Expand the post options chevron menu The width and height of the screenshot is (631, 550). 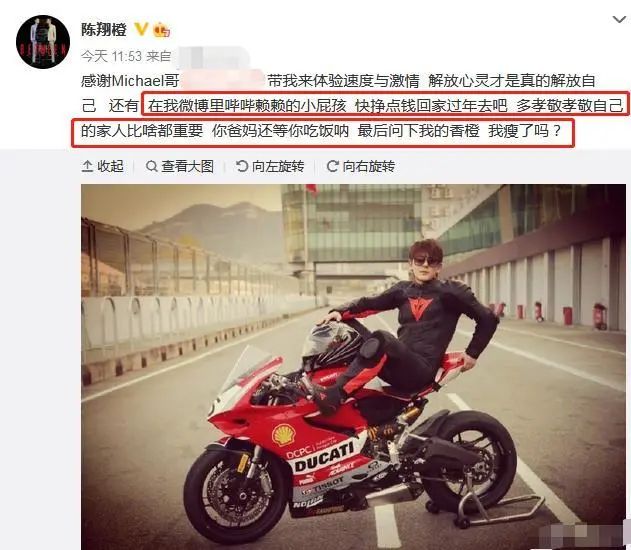(619, 19)
